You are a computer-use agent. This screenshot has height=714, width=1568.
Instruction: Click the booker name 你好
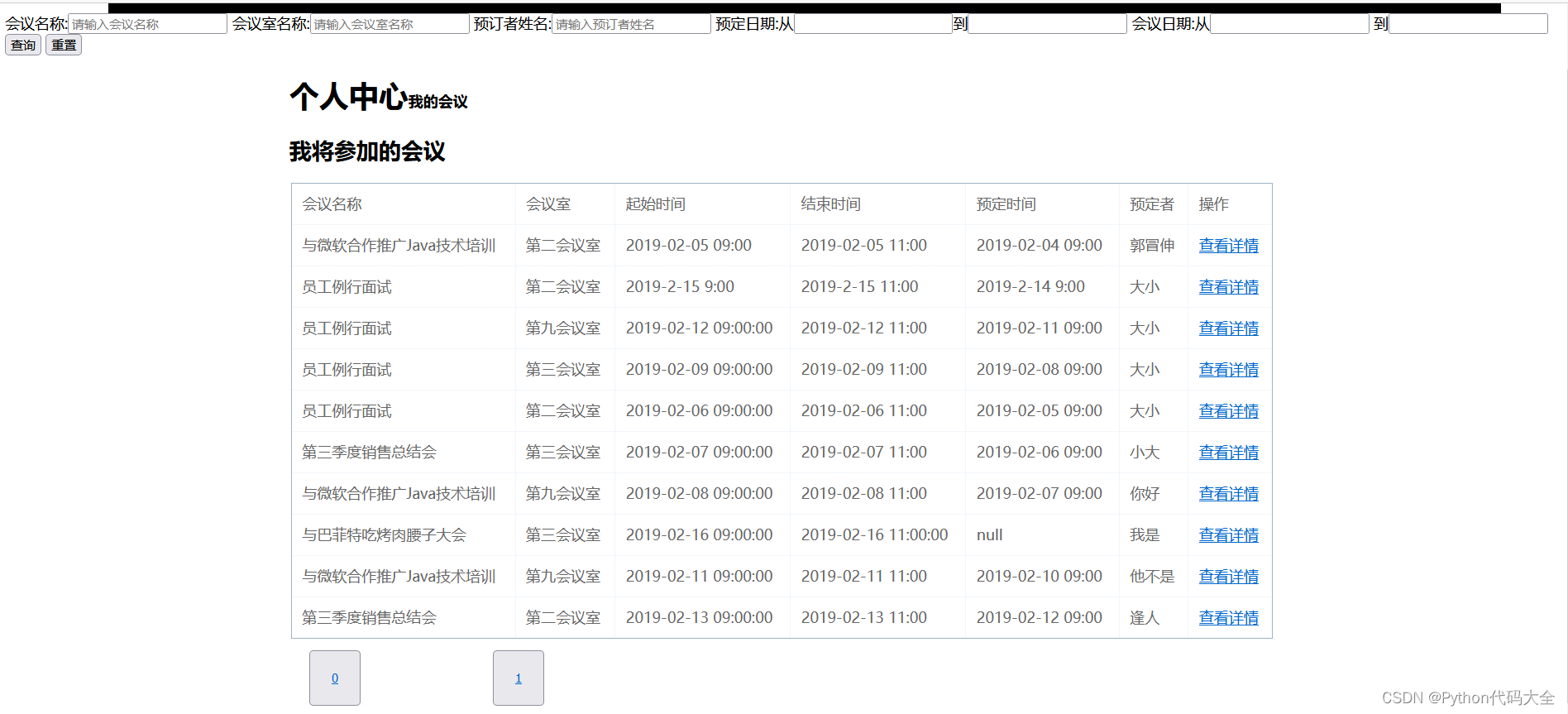[x=1145, y=494]
